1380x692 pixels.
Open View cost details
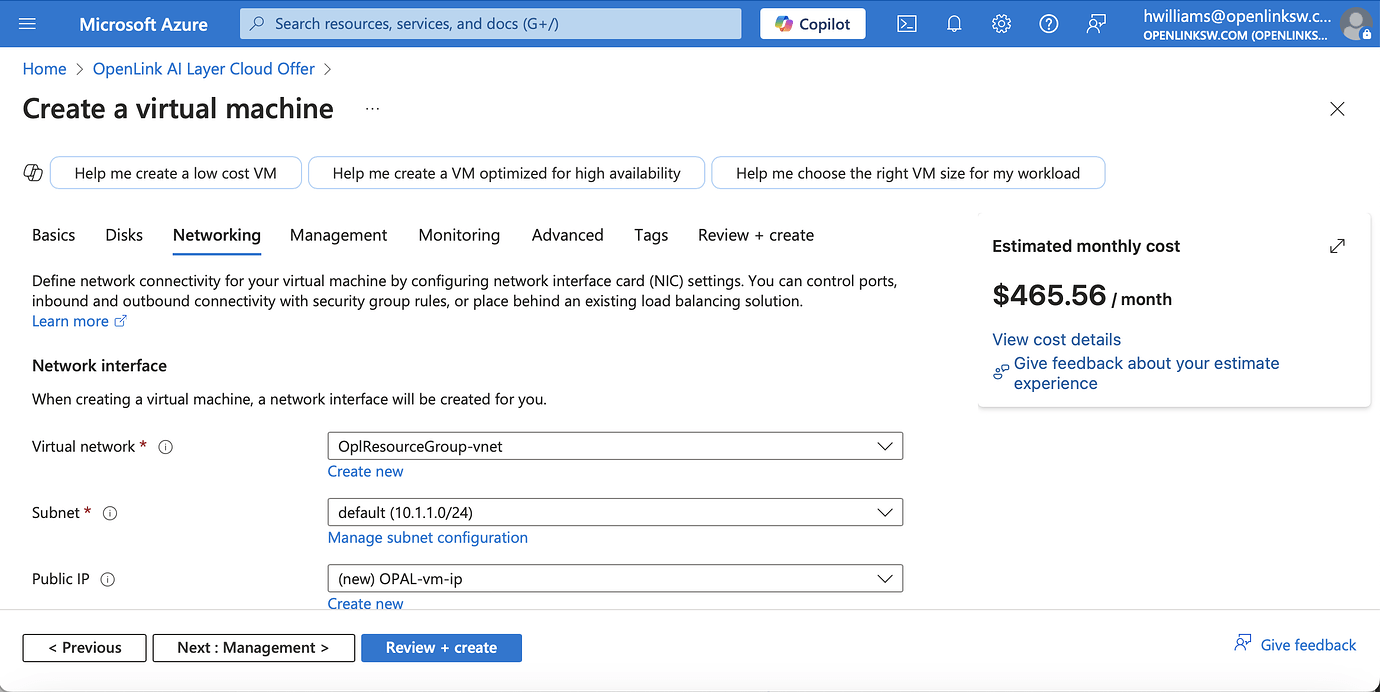click(x=1056, y=339)
